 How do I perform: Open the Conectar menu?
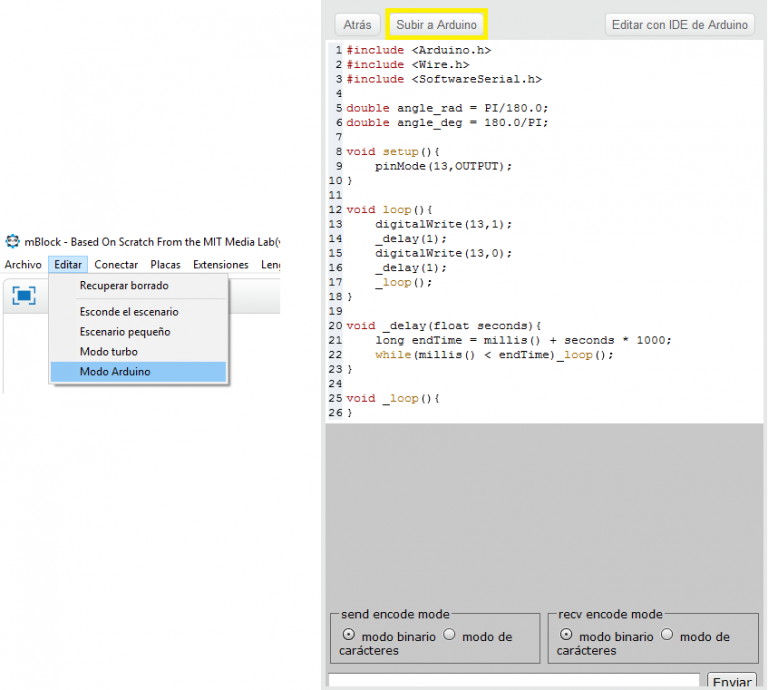[116, 265]
